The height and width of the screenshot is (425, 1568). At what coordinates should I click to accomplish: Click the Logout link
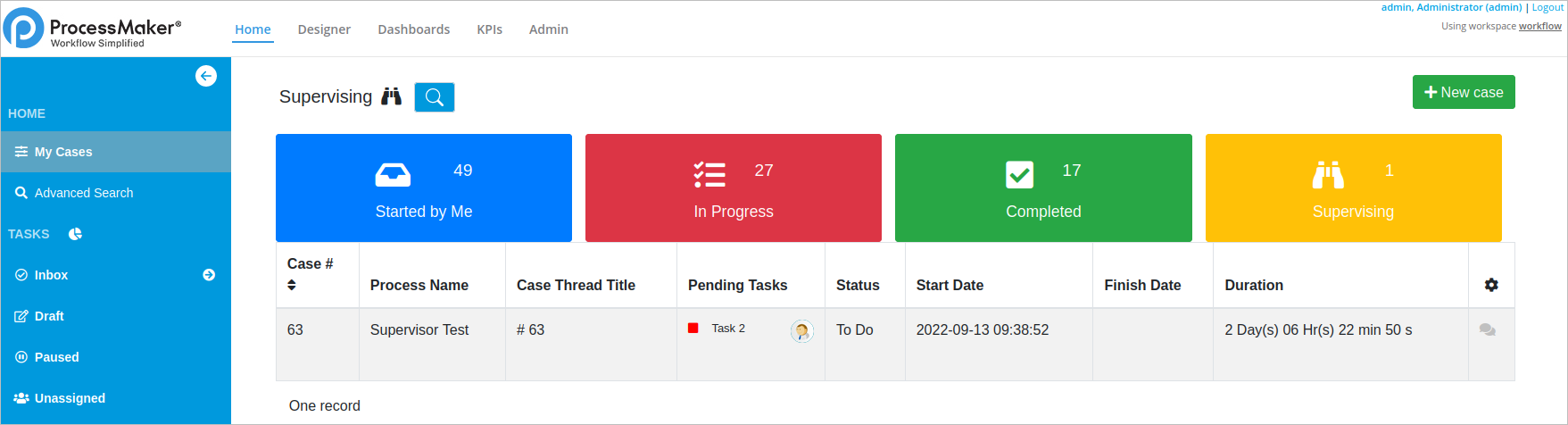pos(1547,7)
